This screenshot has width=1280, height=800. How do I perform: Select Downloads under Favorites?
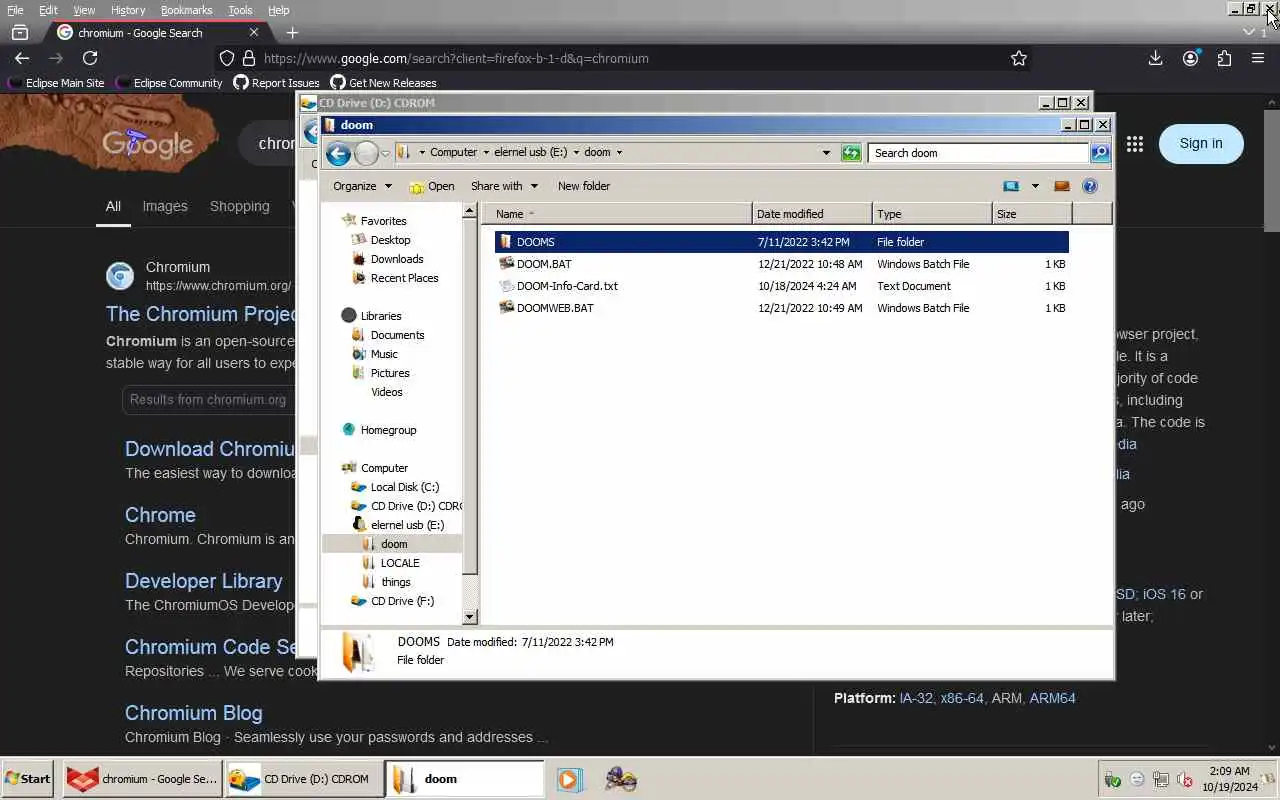coord(388,259)
